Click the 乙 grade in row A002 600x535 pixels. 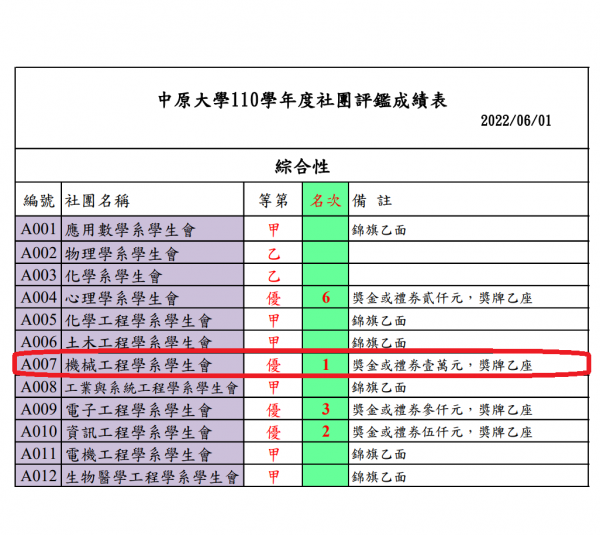274,254
